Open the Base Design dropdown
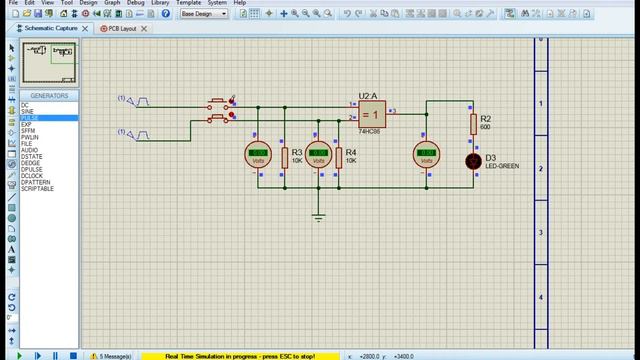Image resolution: width=640 pixels, height=360 pixels. coord(204,13)
